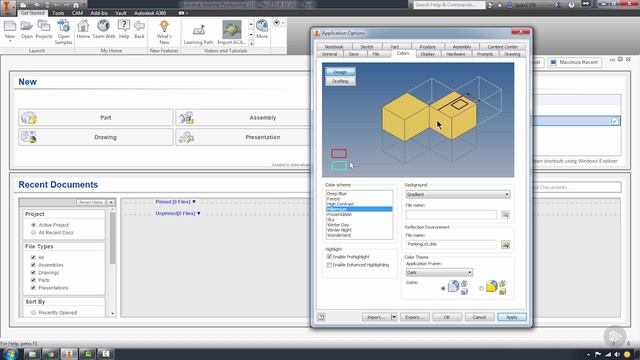Click the More globe icon
This screenshot has height=360, width=640.
[262, 25]
